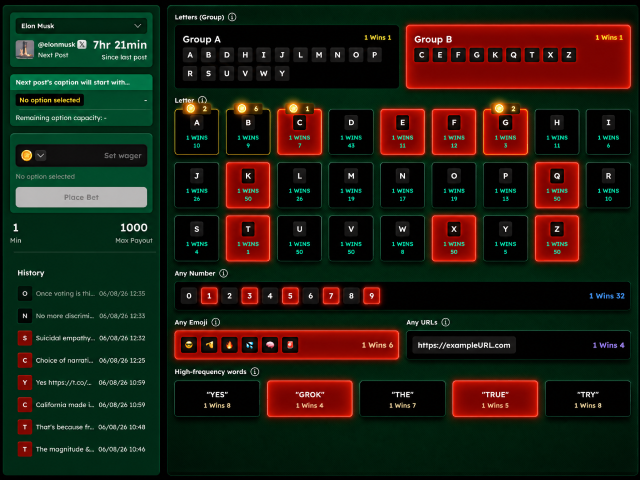Pick letter X card
This screenshot has height=480, width=640.
[x=454, y=238]
